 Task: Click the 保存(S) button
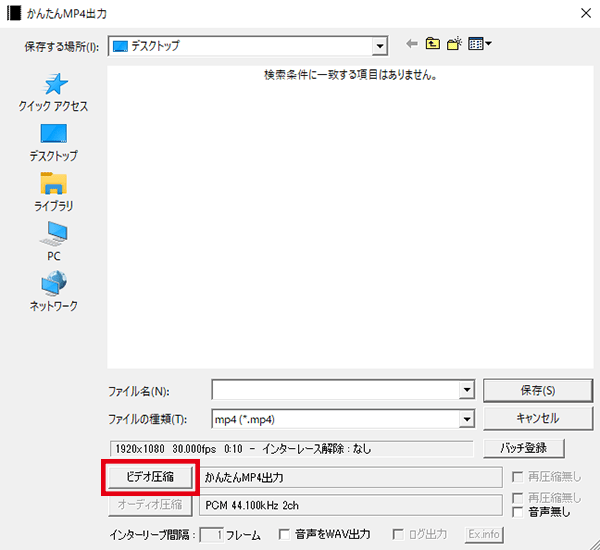point(538,390)
